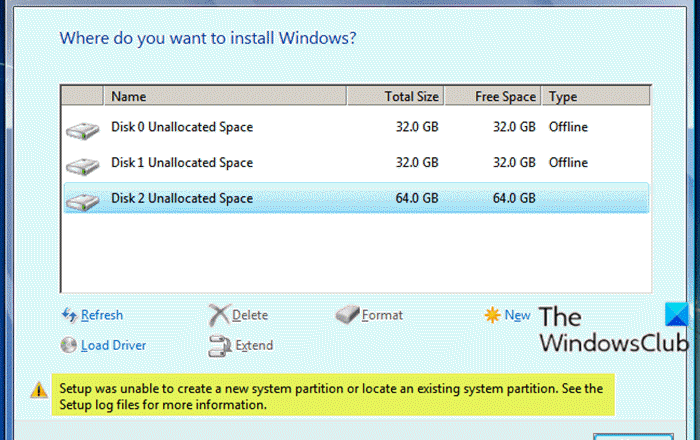Click the Disk 2 drive icon
Viewport: 700px width, 440px height.
(83, 202)
